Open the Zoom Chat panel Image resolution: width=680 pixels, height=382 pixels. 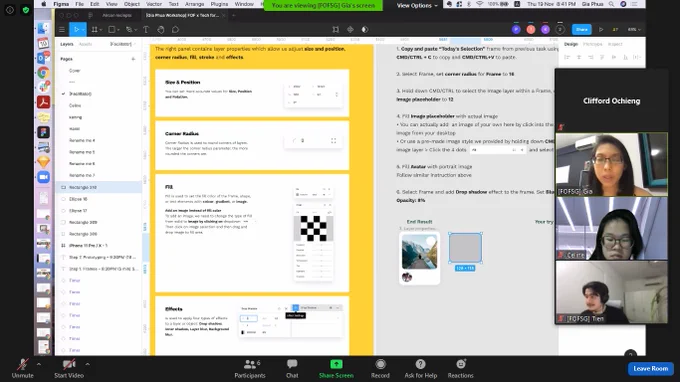point(292,369)
